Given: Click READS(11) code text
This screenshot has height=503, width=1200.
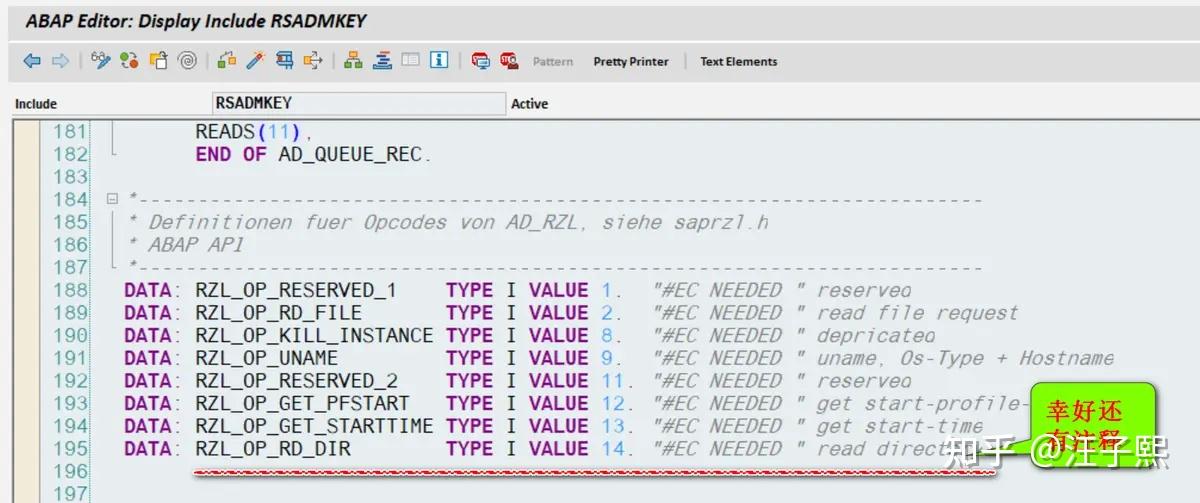Looking at the screenshot, I should [x=254, y=131].
